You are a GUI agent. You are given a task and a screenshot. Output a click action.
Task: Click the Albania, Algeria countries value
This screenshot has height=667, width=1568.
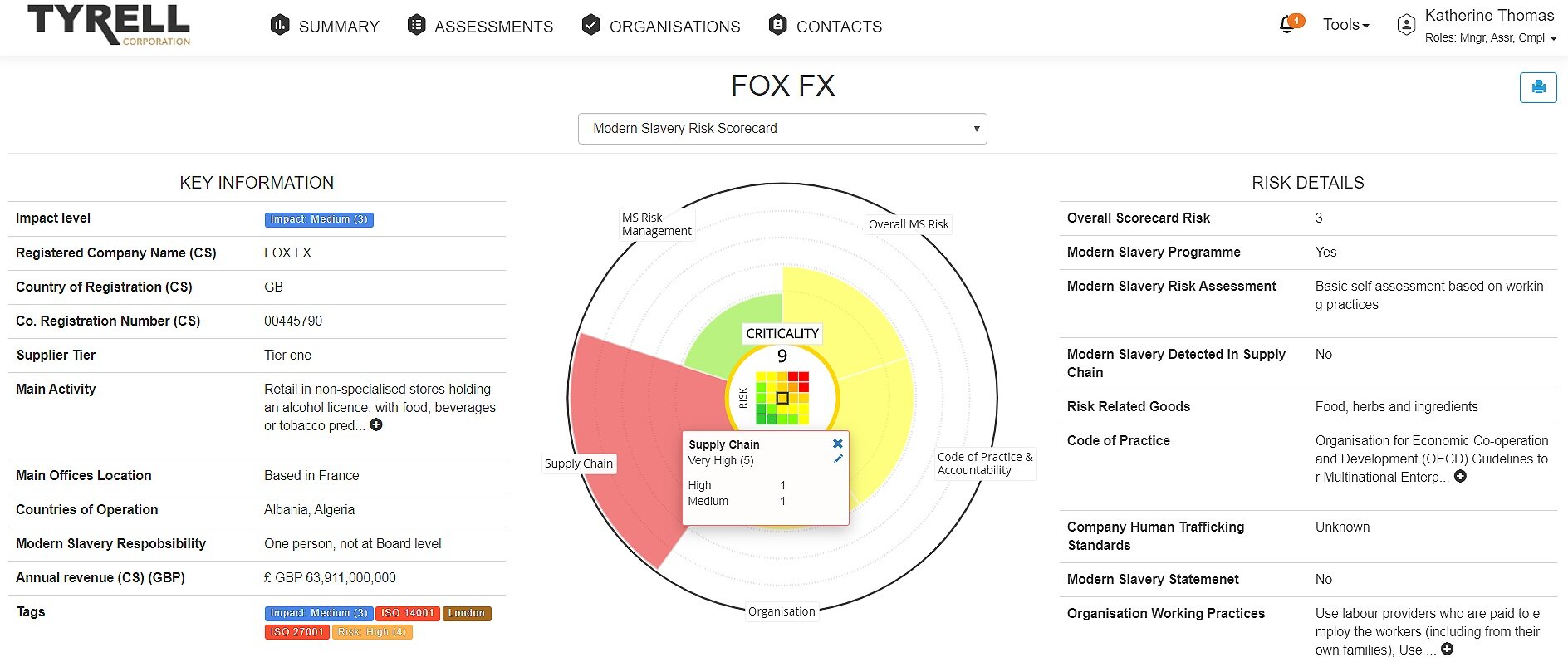tap(309, 509)
